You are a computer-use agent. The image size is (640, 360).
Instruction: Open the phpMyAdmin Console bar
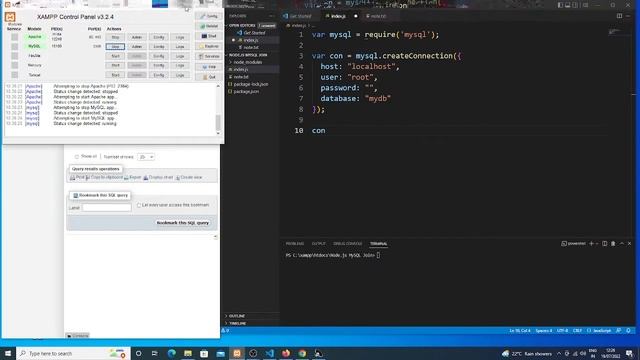tap(77, 336)
